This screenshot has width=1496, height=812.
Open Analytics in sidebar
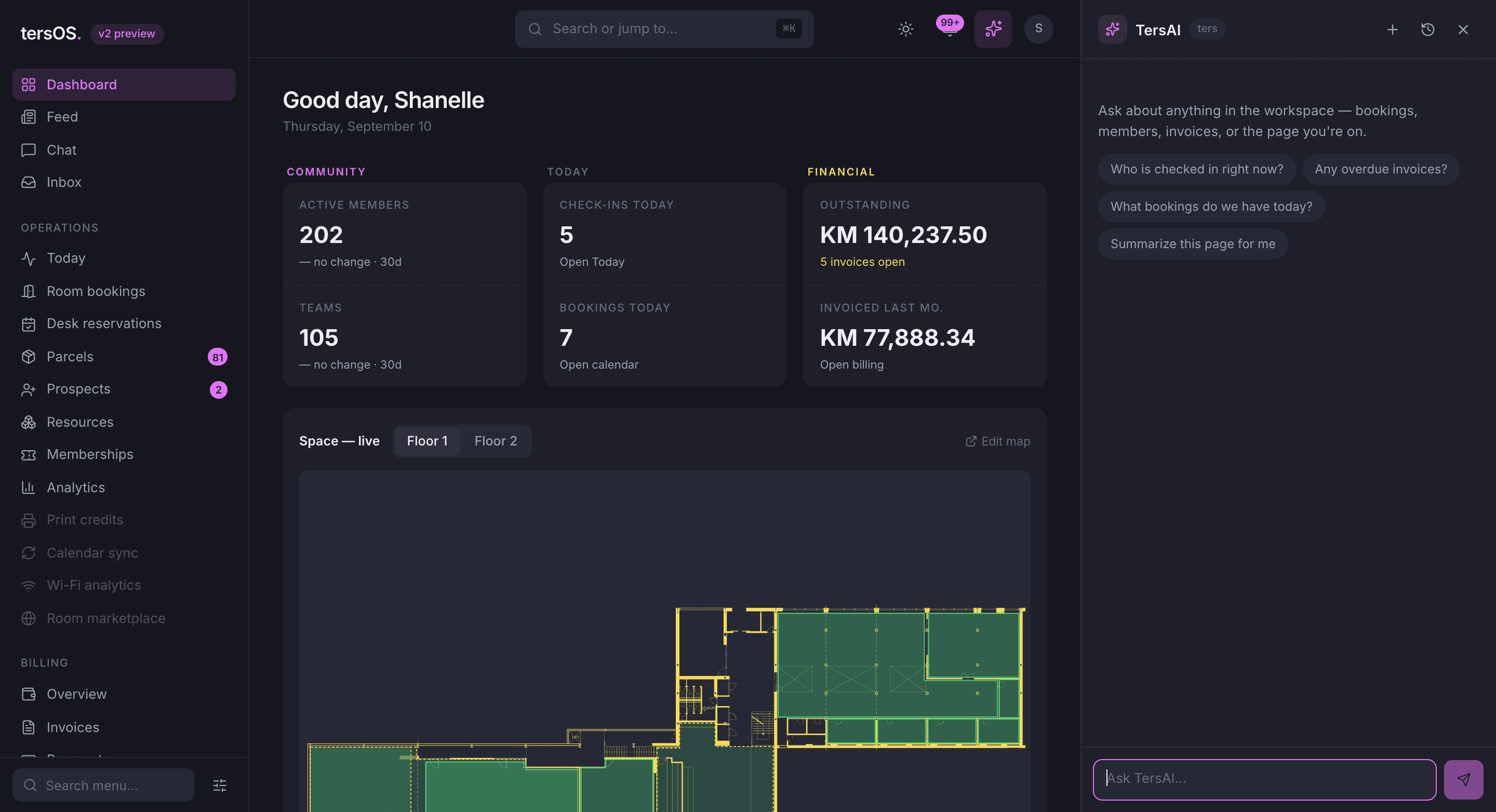click(x=124, y=488)
